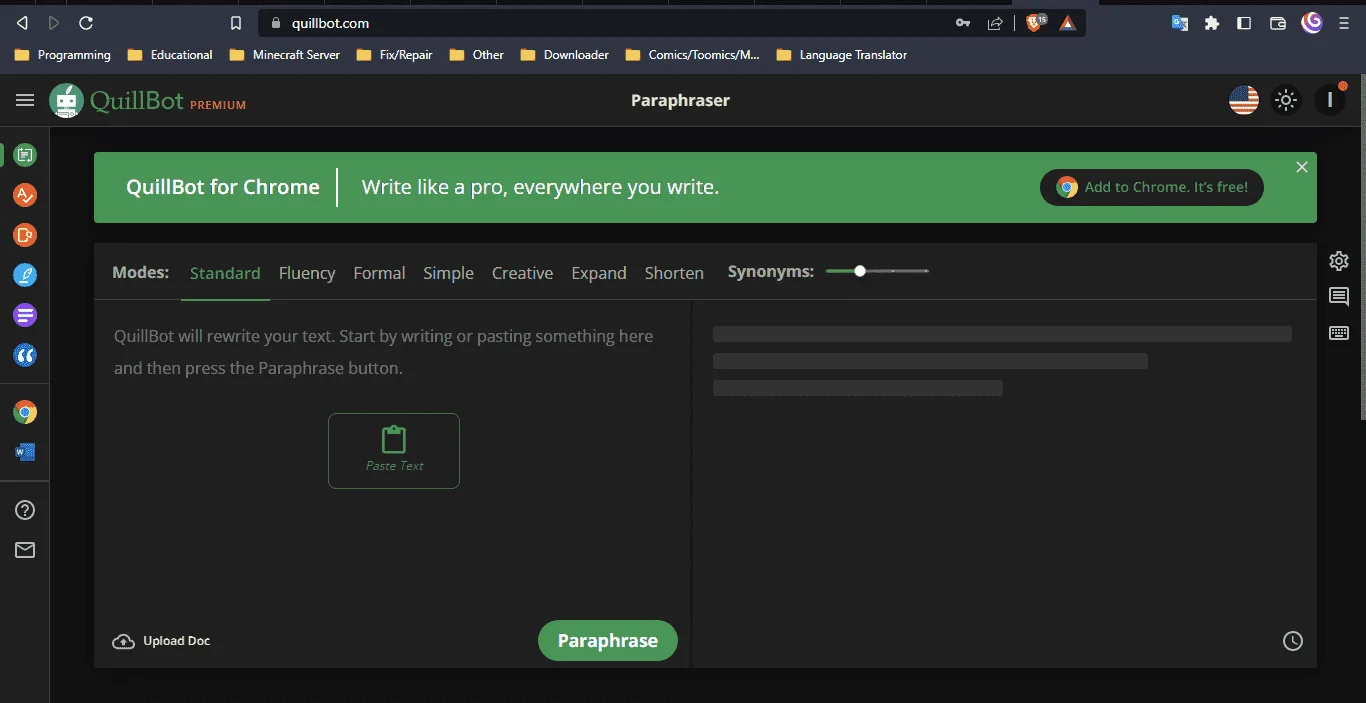This screenshot has height=703, width=1366.
Task: Open the history clock icon
Action: pos(1293,641)
